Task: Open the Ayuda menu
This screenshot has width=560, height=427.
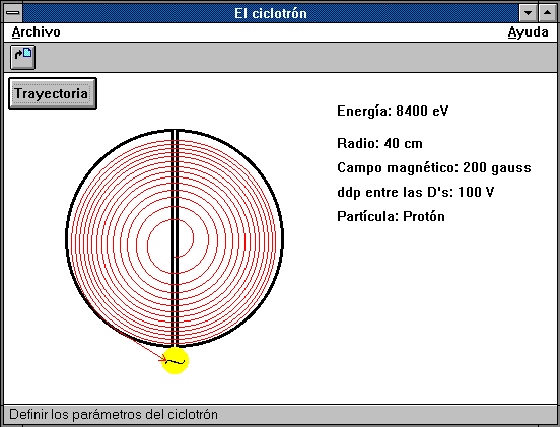Action: pos(528,32)
